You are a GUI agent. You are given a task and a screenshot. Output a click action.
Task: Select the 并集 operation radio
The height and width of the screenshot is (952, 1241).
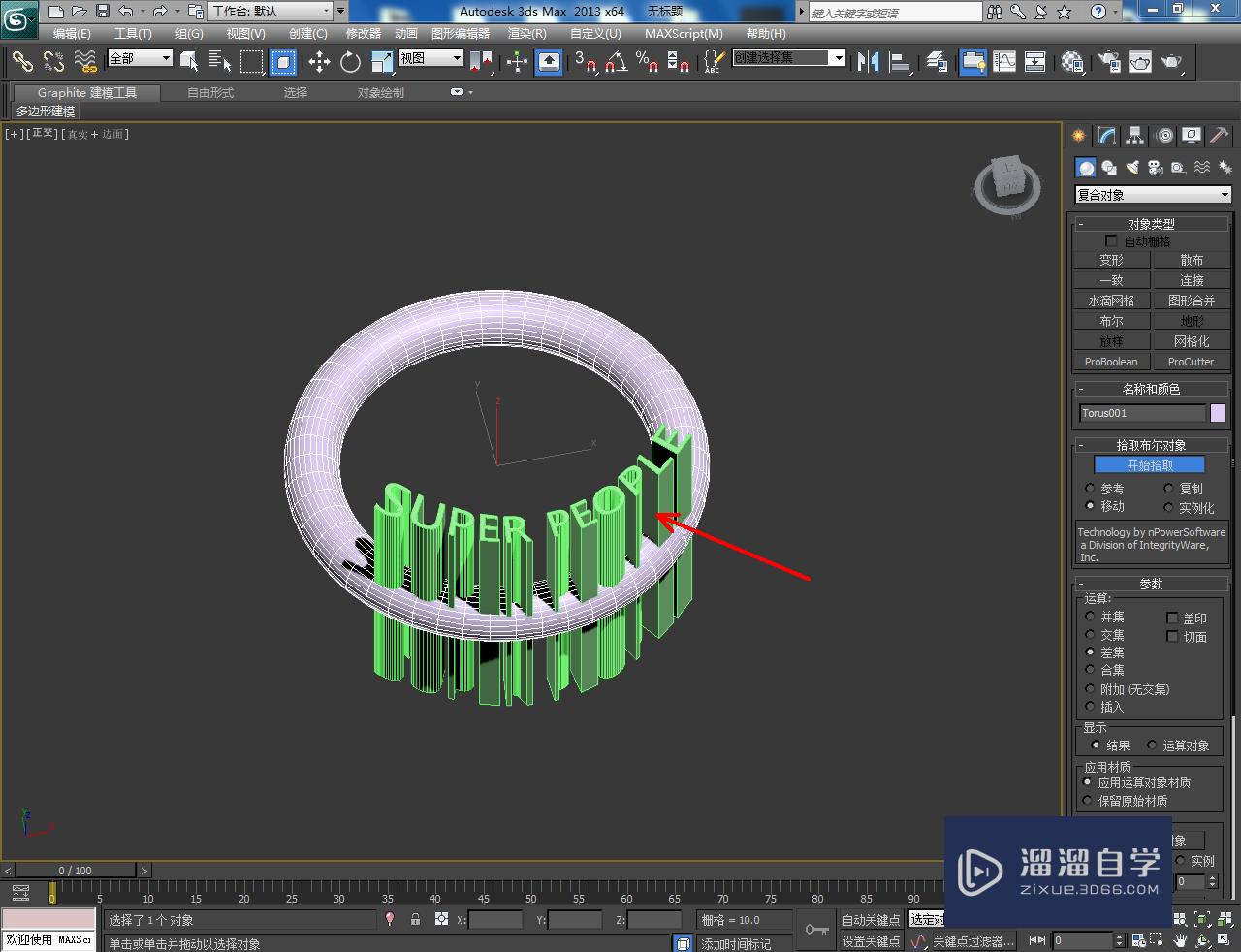[x=1090, y=617]
